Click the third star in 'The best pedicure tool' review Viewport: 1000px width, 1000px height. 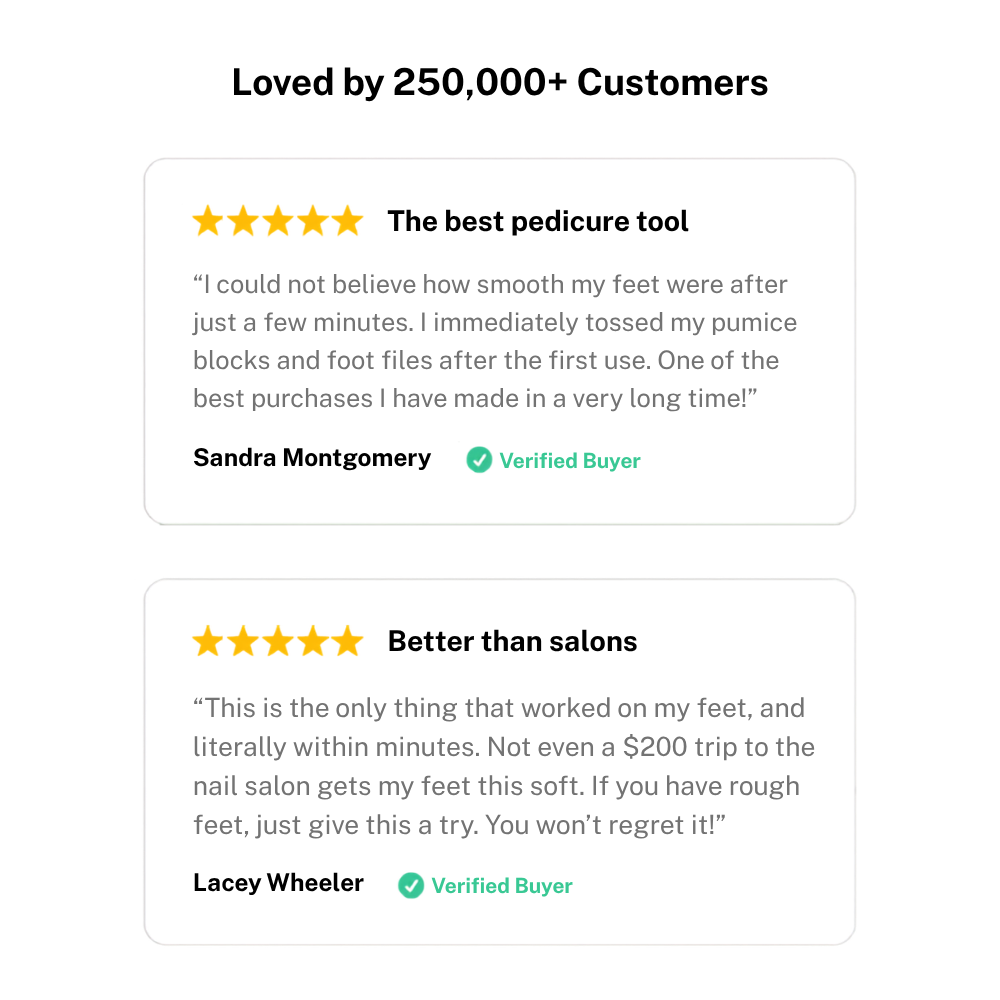(x=279, y=221)
